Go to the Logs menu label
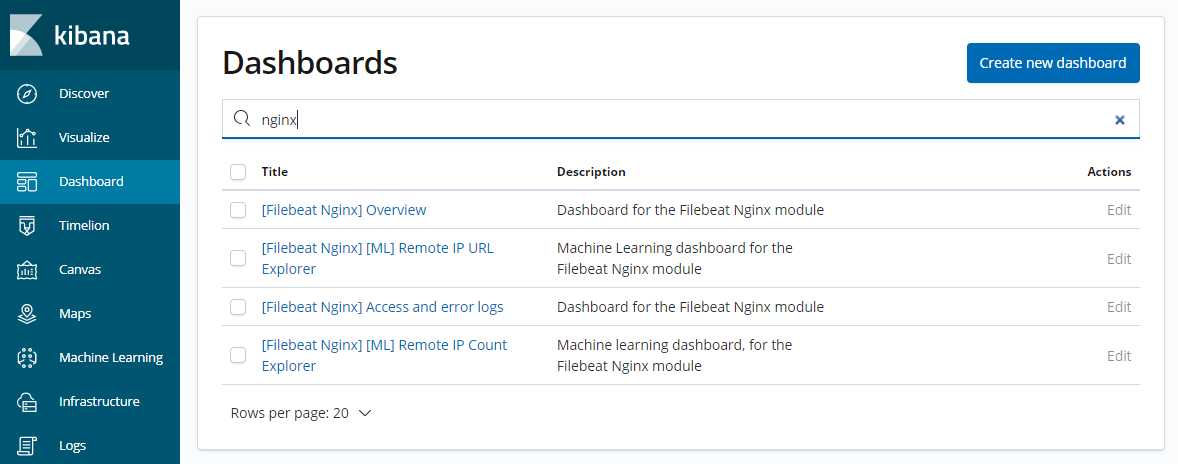 point(73,445)
